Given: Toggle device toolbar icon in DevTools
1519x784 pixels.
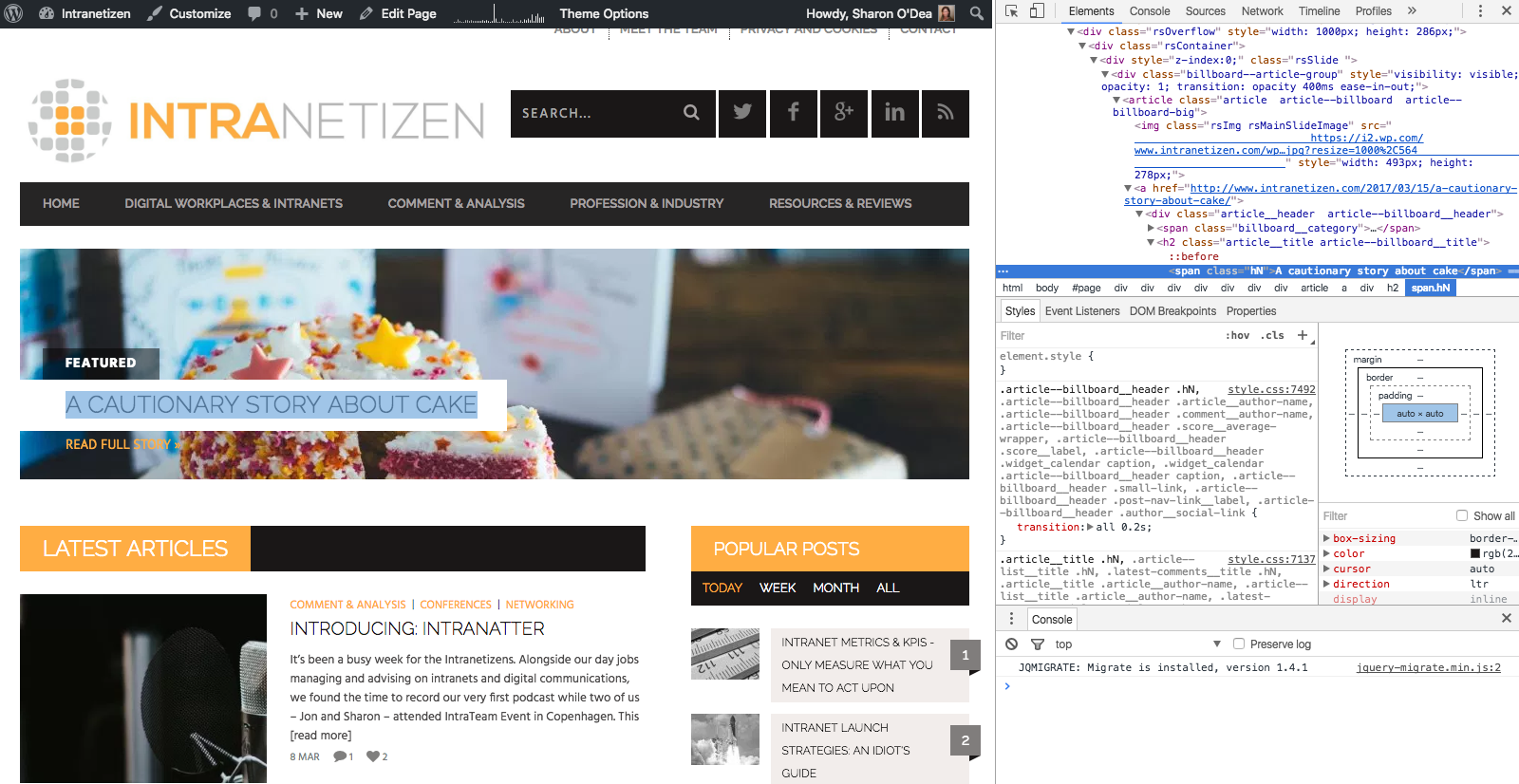Looking at the screenshot, I should [1037, 11].
